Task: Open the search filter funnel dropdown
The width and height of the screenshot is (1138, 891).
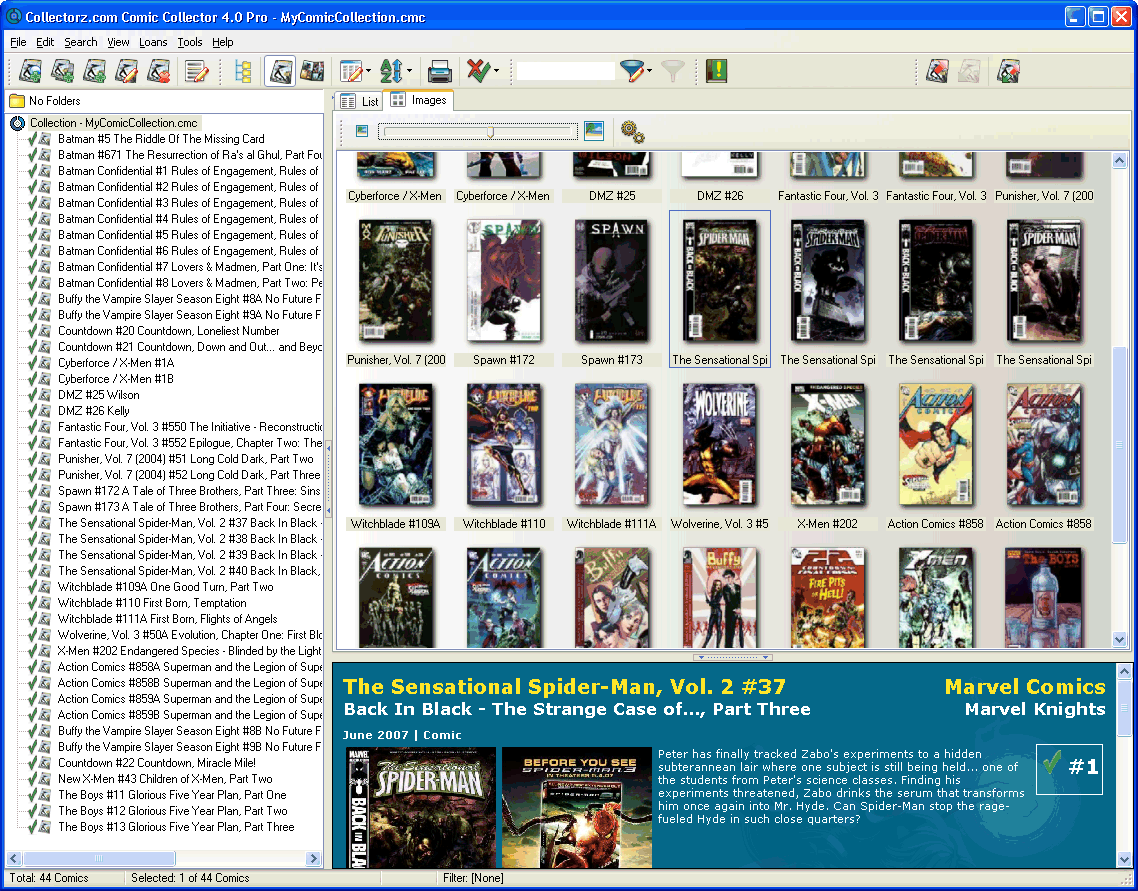Action: (648, 71)
